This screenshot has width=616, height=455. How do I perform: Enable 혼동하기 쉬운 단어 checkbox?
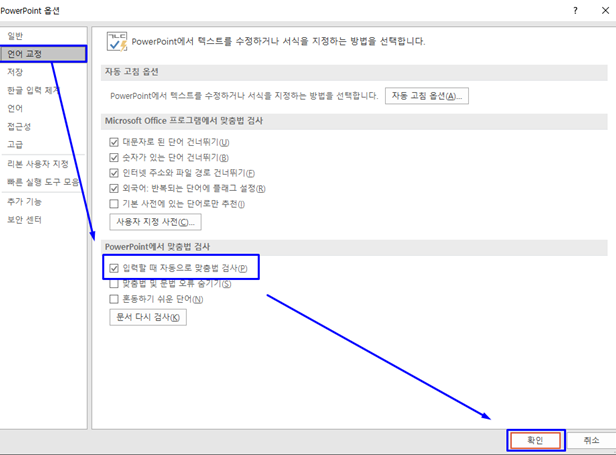pos(114,299)
